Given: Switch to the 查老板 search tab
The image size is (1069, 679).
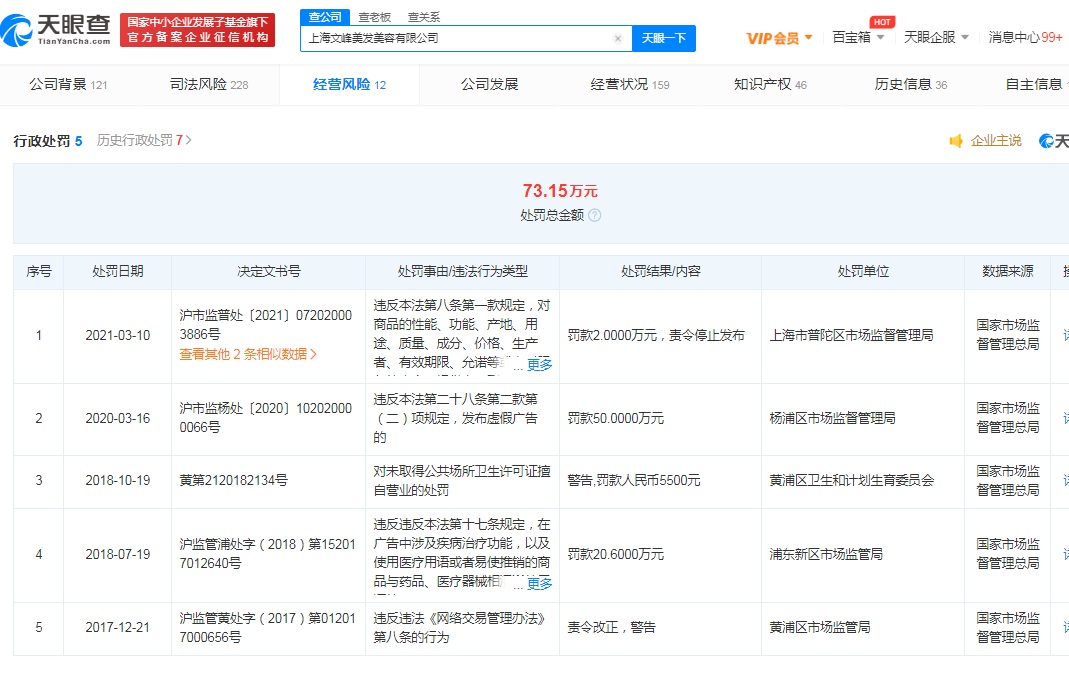Looking at the screenshot, I should click(375, 17).
